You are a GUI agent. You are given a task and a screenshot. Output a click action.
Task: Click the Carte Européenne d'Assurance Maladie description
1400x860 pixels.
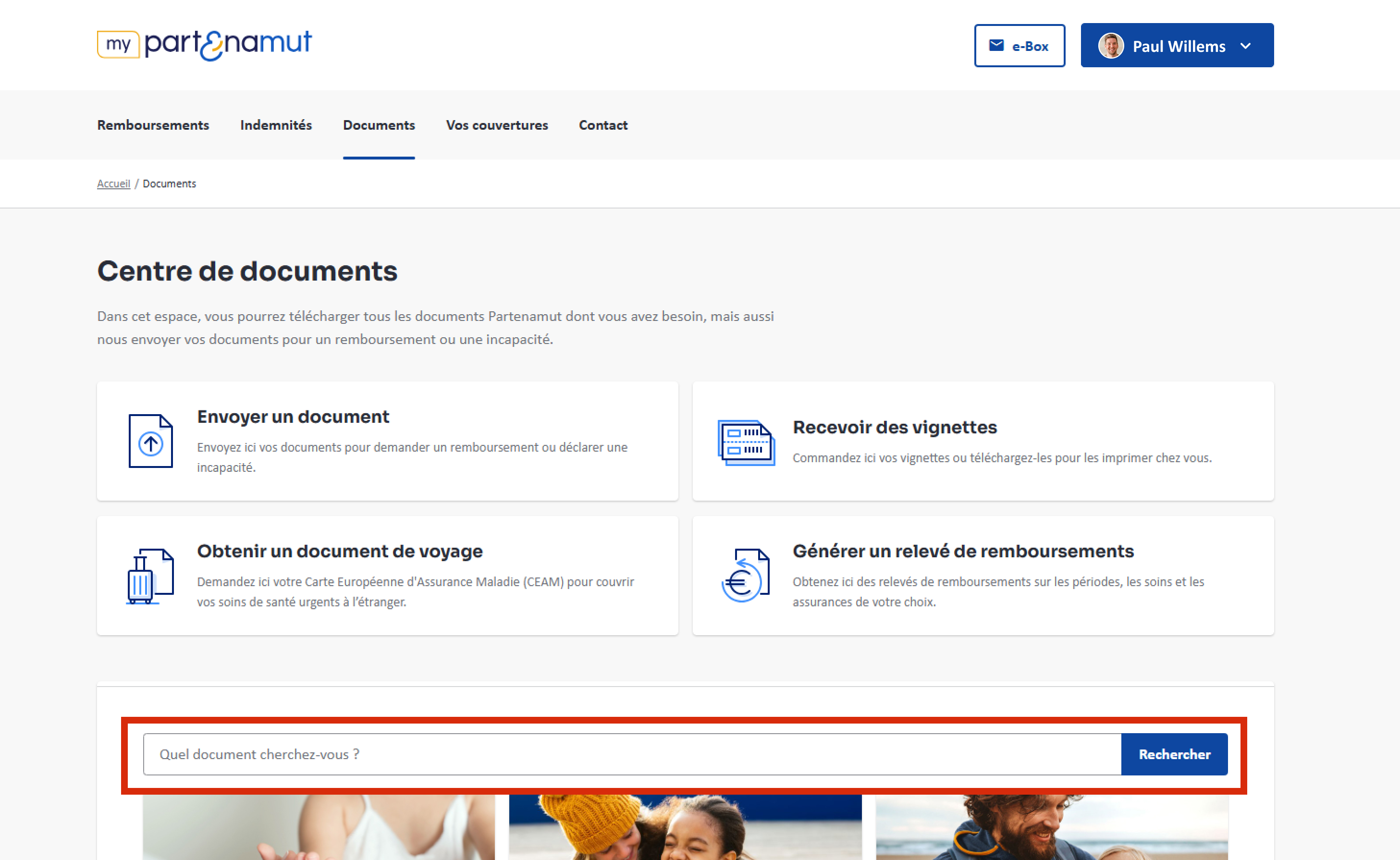(x=415, y=591)
